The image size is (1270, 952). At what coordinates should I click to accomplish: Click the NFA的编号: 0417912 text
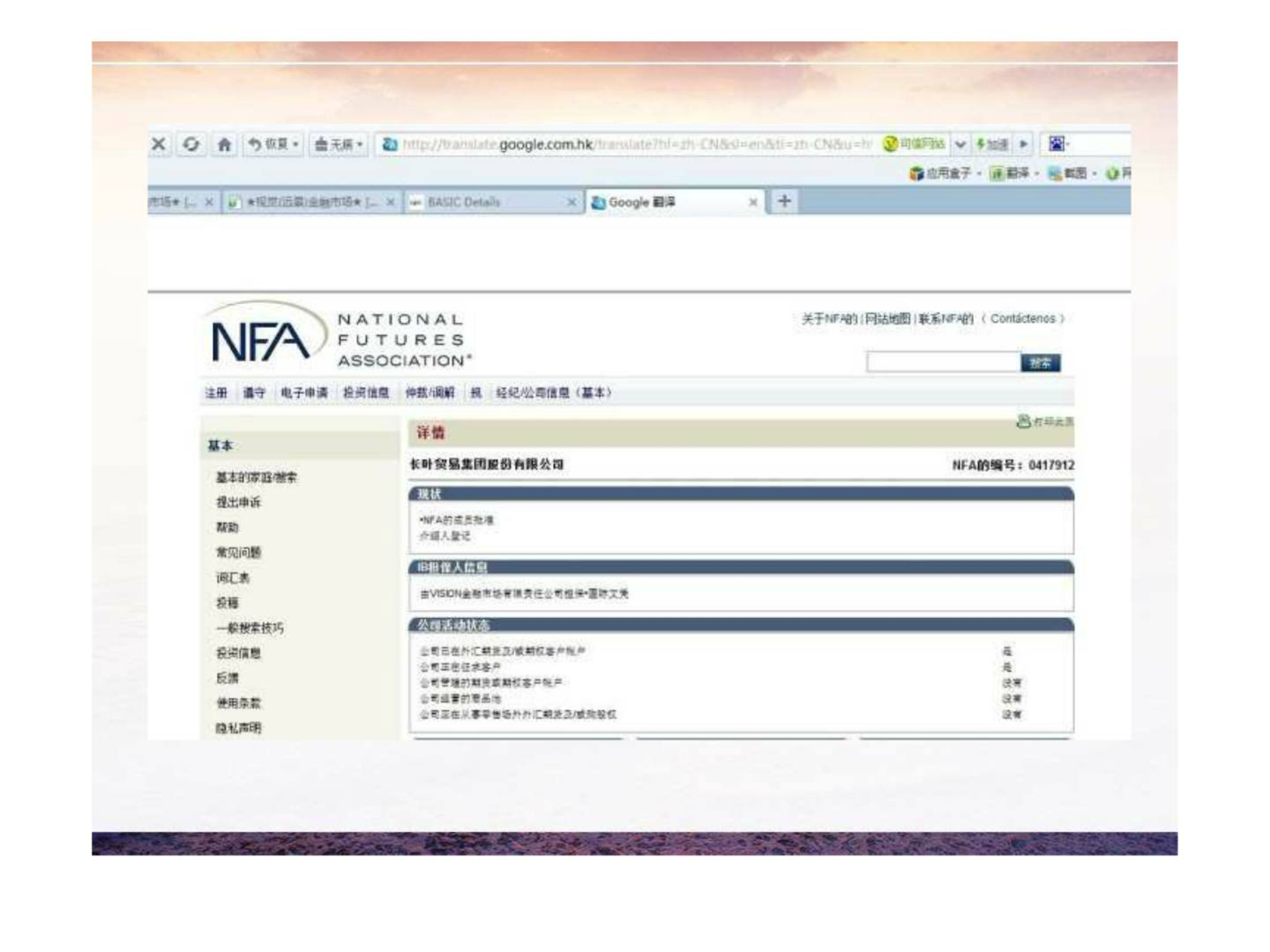(x=1013, y=465)
